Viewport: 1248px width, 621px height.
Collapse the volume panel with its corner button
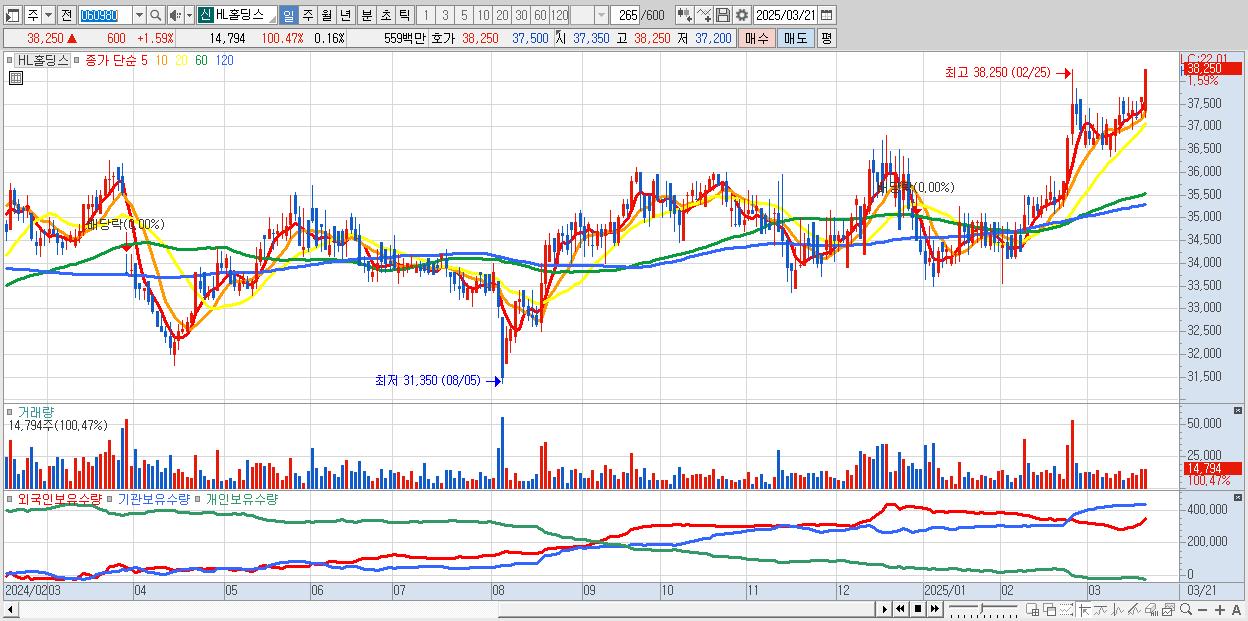tap(1239, 412)
